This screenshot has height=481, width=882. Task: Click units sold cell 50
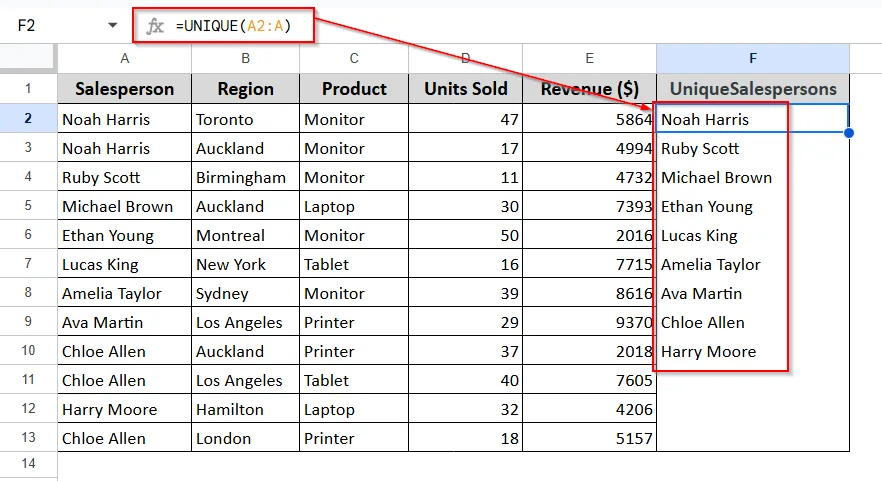[x=466, y=235]
